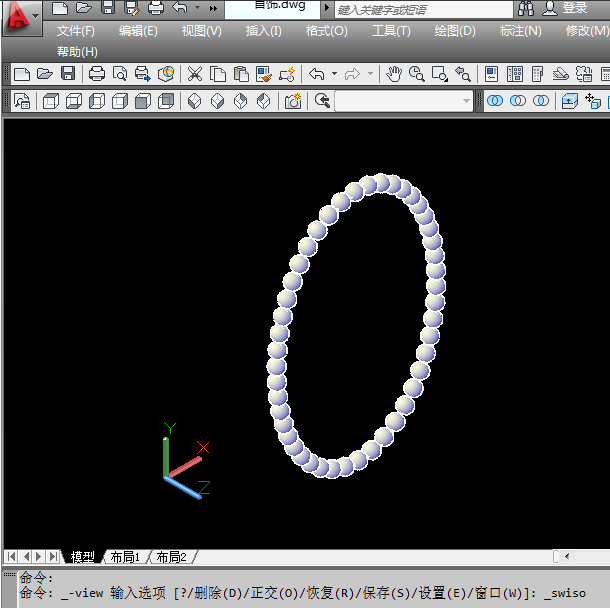Screen dimensions: 610x608
Task: Click the Undo arrow in standard toolbar
Action: [317, 74]
